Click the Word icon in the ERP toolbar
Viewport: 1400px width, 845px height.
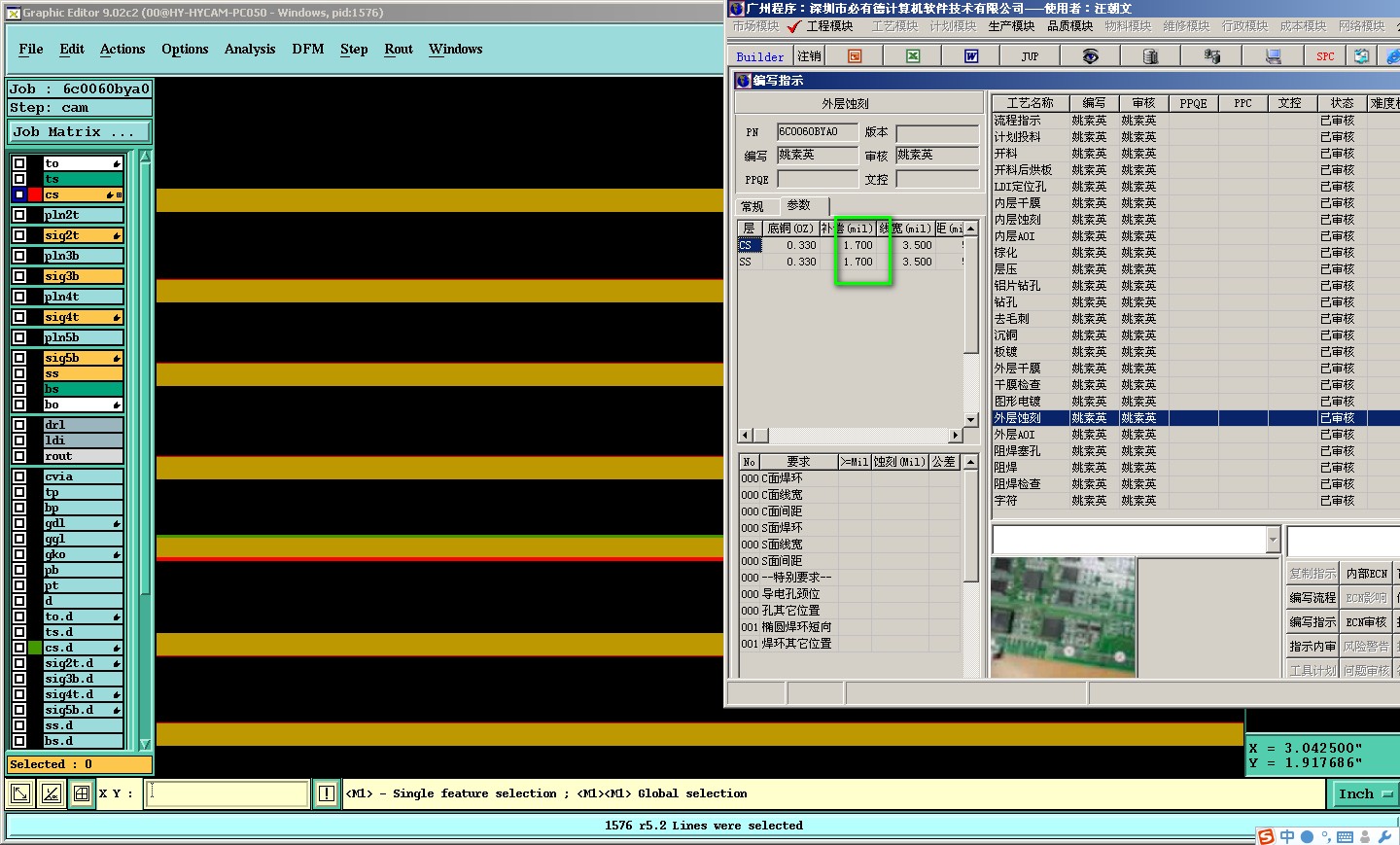(971, 56)
